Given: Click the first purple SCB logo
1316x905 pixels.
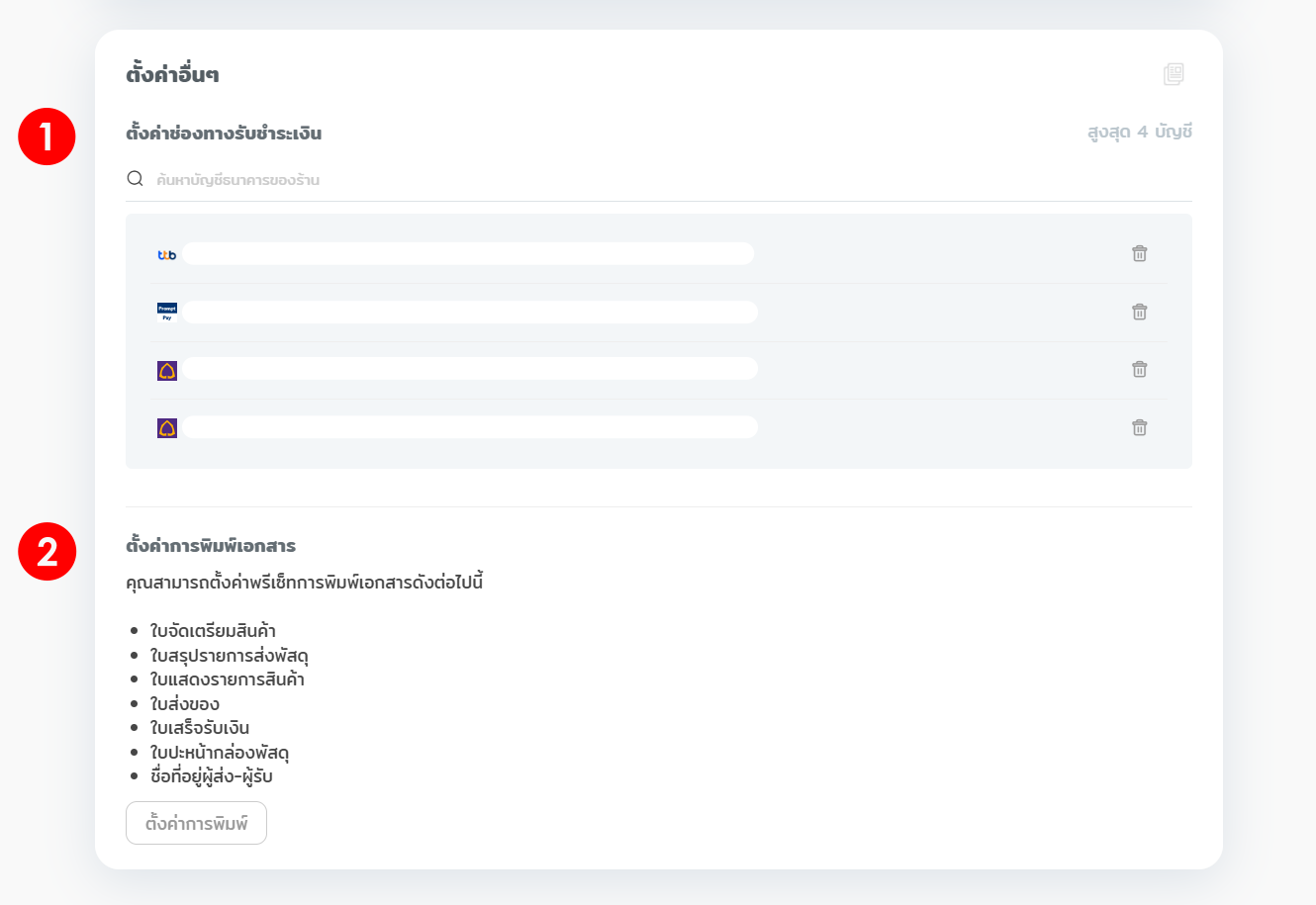Looking at the screenshot, I should click(x=167, y=371).
